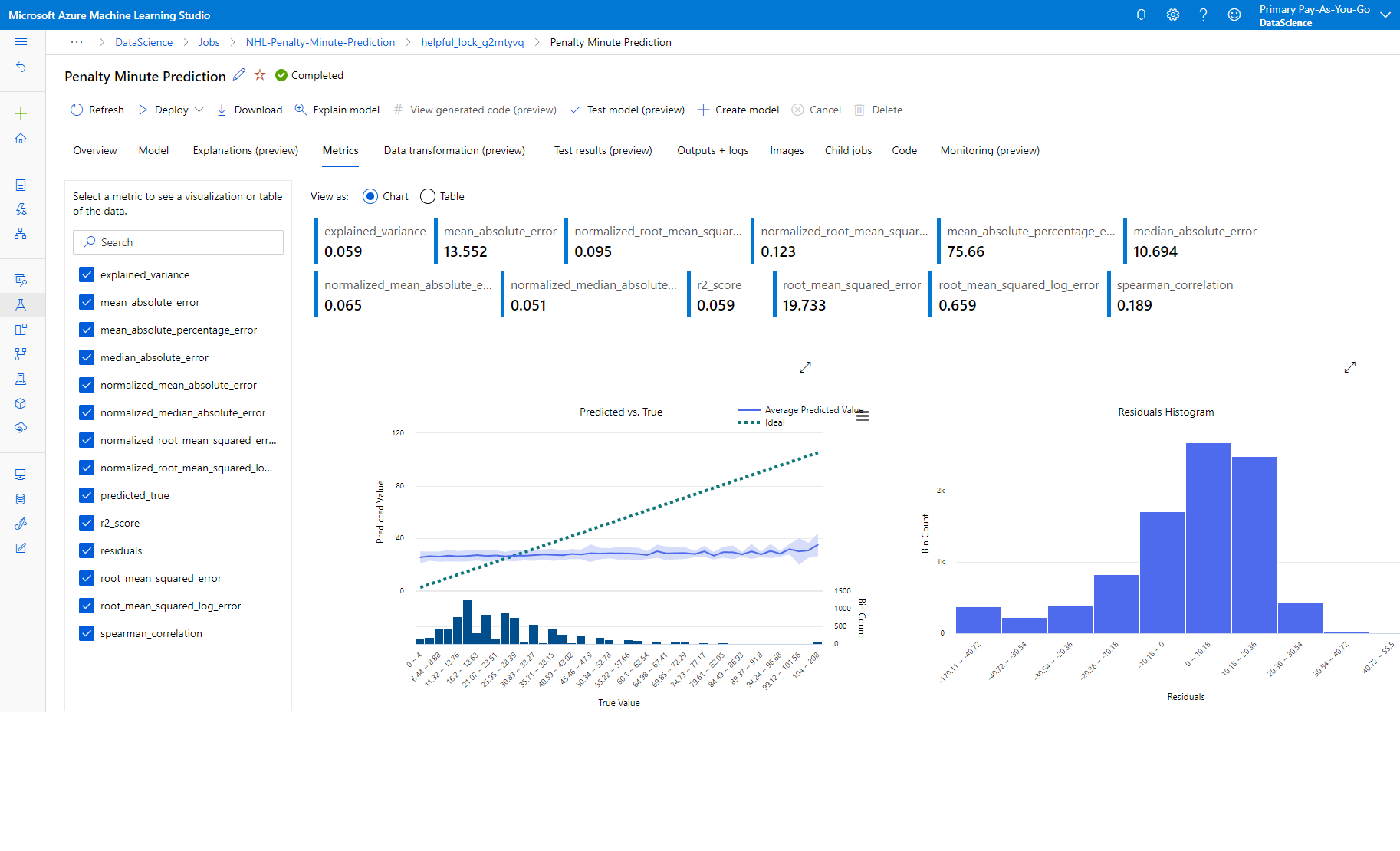Expand the Deploy dropdown

click(199, 110)
